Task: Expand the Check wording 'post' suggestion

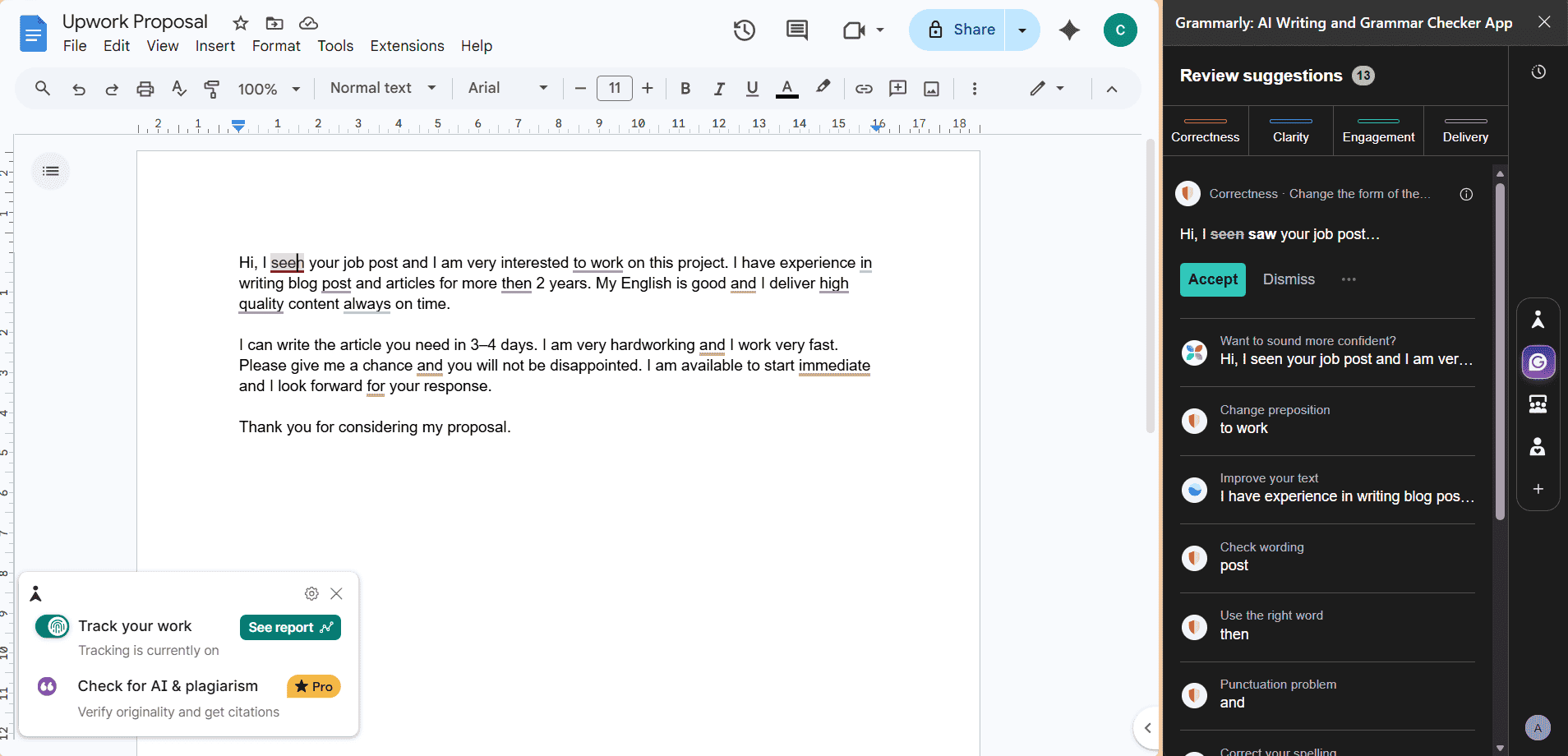Action: 1327,557
